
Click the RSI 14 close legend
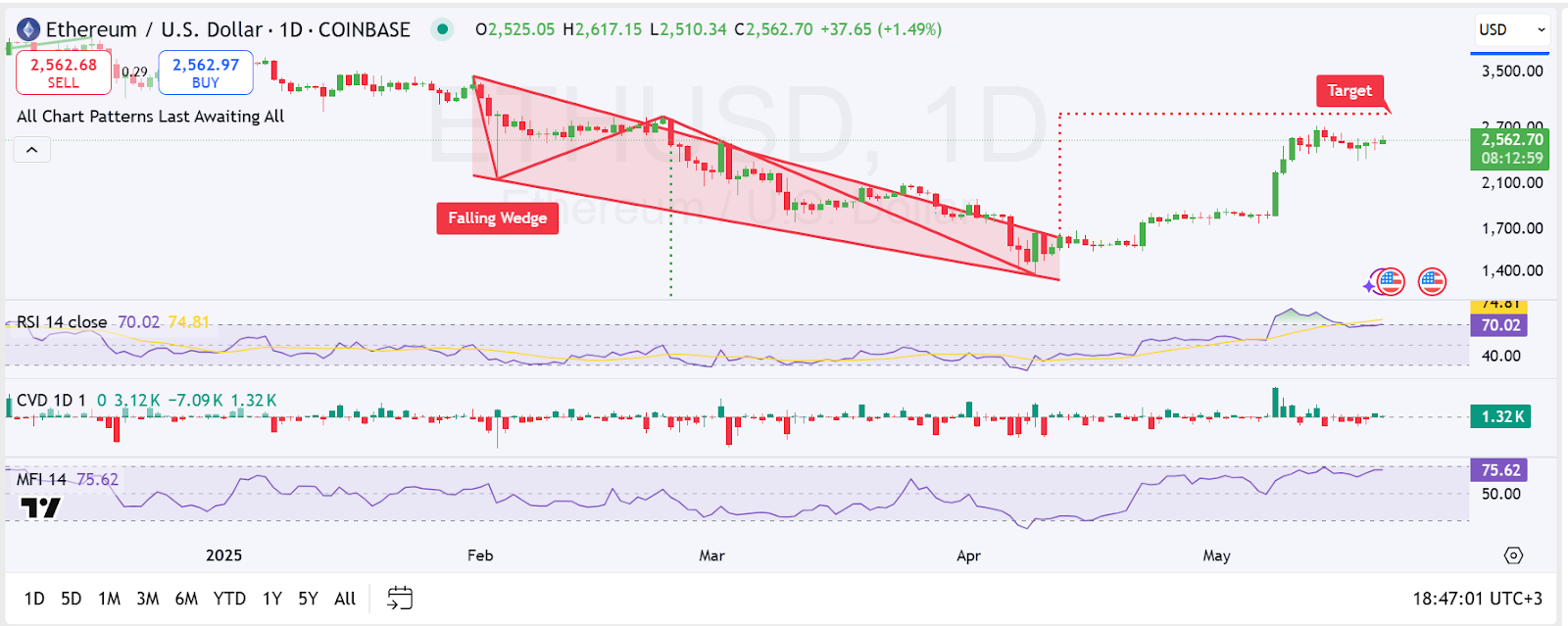click(62, 322)
